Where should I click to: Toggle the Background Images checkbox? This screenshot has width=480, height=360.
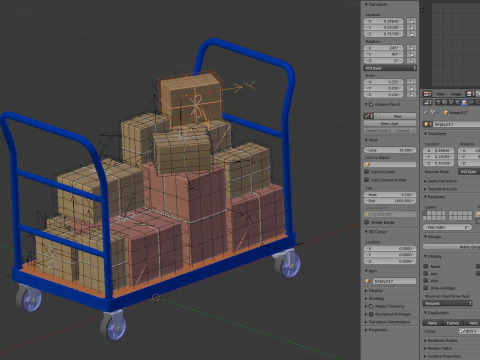371,314
